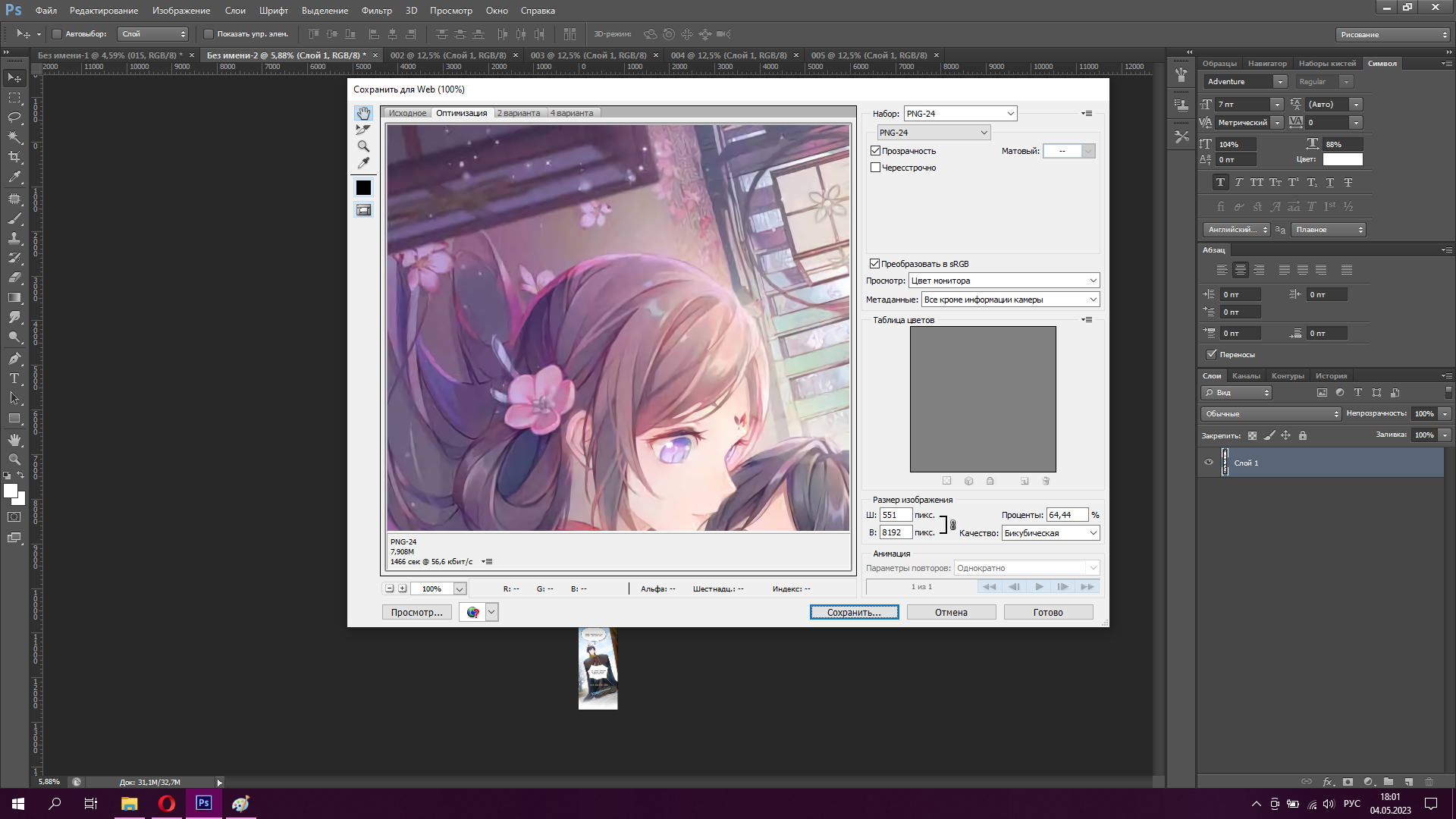Select the Slice Select tool in dialog
1456x819 pixels.
tap(363, 130)
